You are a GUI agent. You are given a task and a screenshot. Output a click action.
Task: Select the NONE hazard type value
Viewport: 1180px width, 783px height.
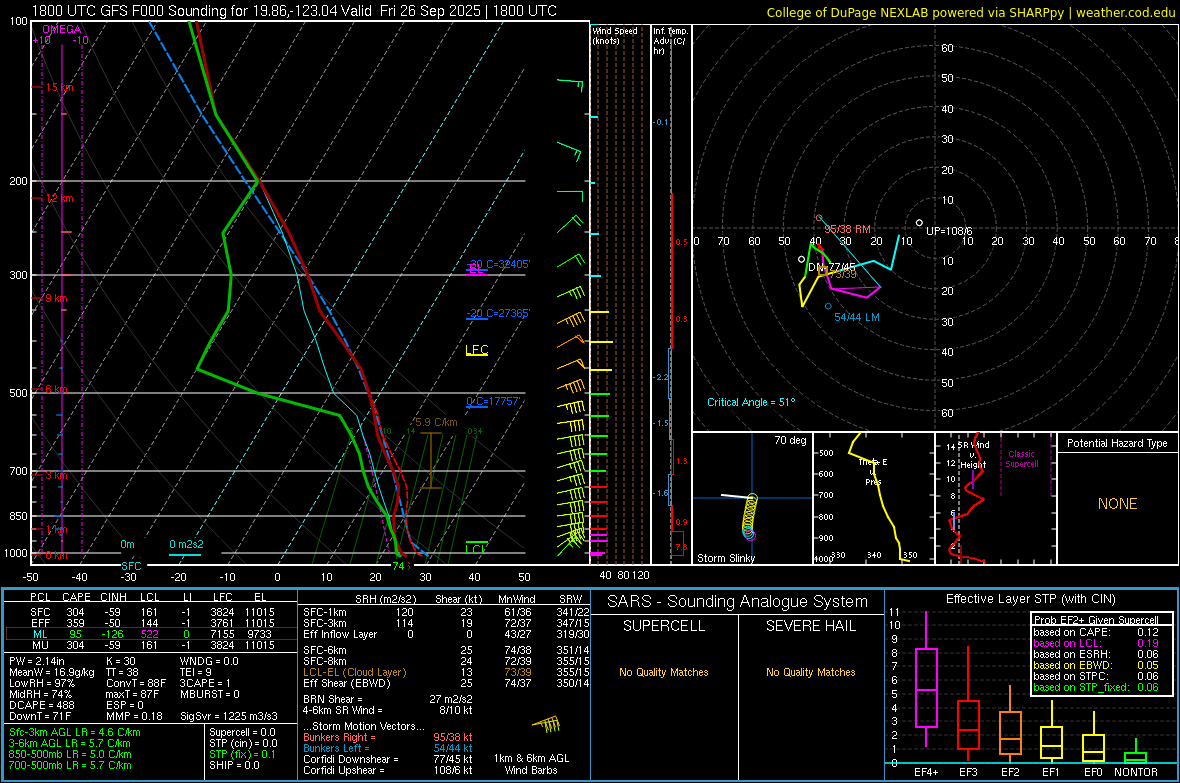pyautogui.click(x=1118, y=504)
